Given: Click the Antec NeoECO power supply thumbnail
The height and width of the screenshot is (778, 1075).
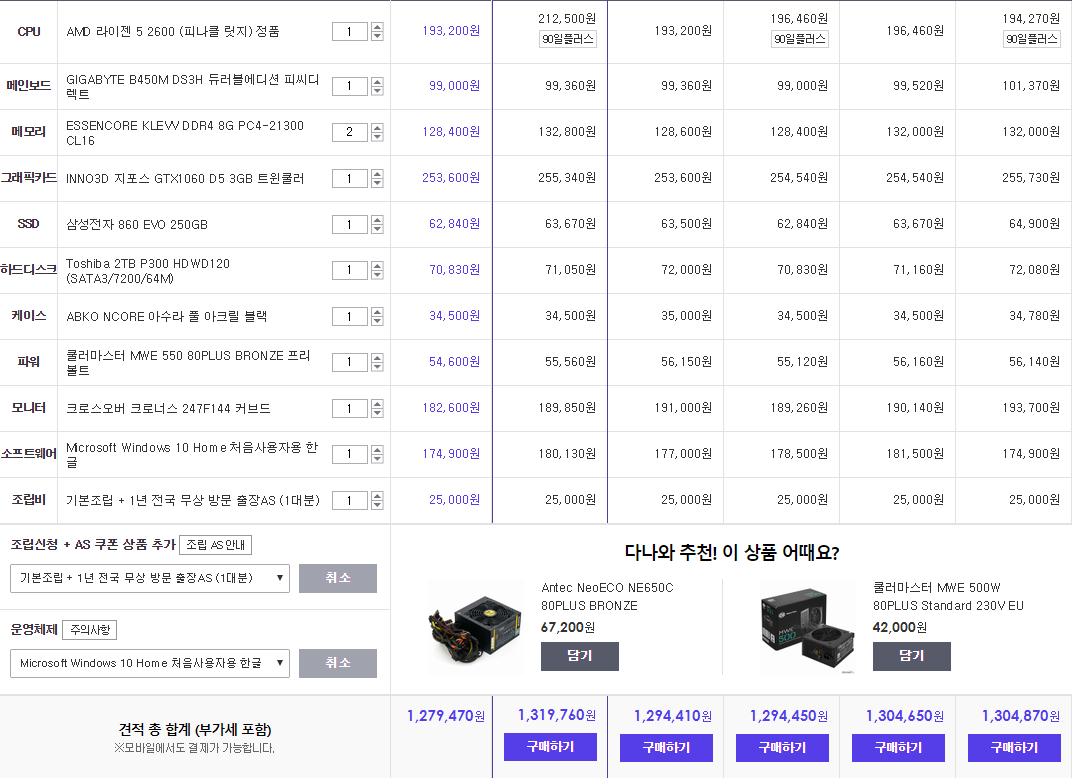Looking at the screenshot, I should (474, 627).
